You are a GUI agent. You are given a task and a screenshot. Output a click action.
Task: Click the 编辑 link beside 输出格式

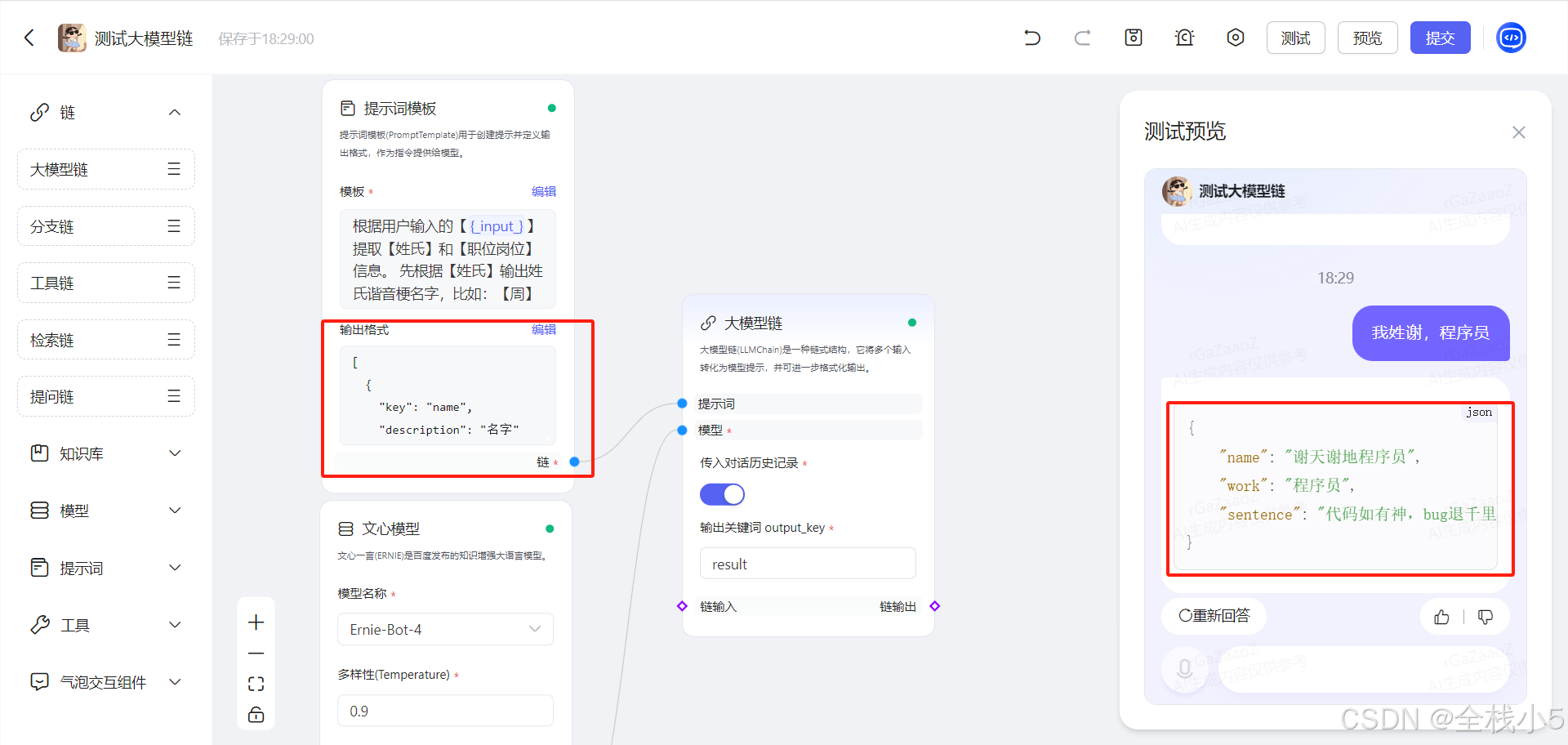tap(544, 329)
